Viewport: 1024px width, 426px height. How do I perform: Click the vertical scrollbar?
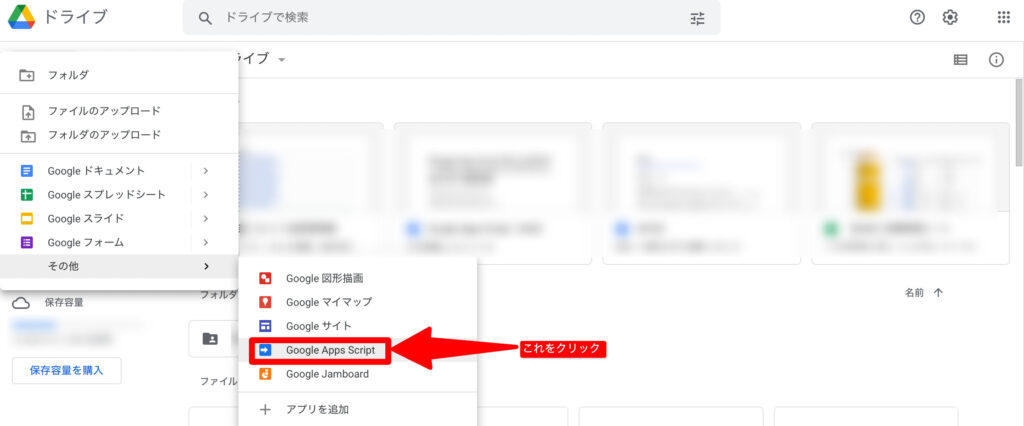1019,124
